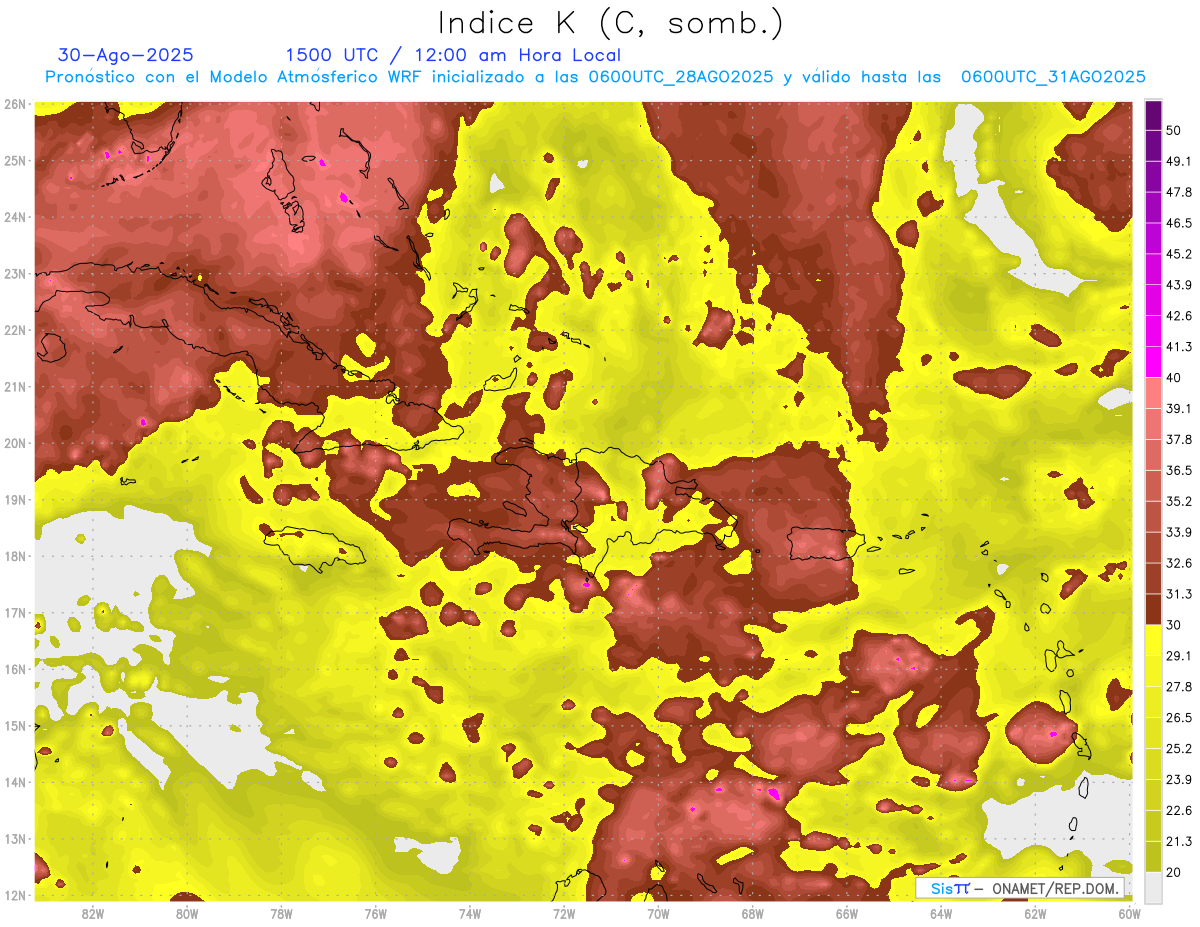Click the colorbar value 47.8
The image size is (1200, 927).
point(1179,192)
